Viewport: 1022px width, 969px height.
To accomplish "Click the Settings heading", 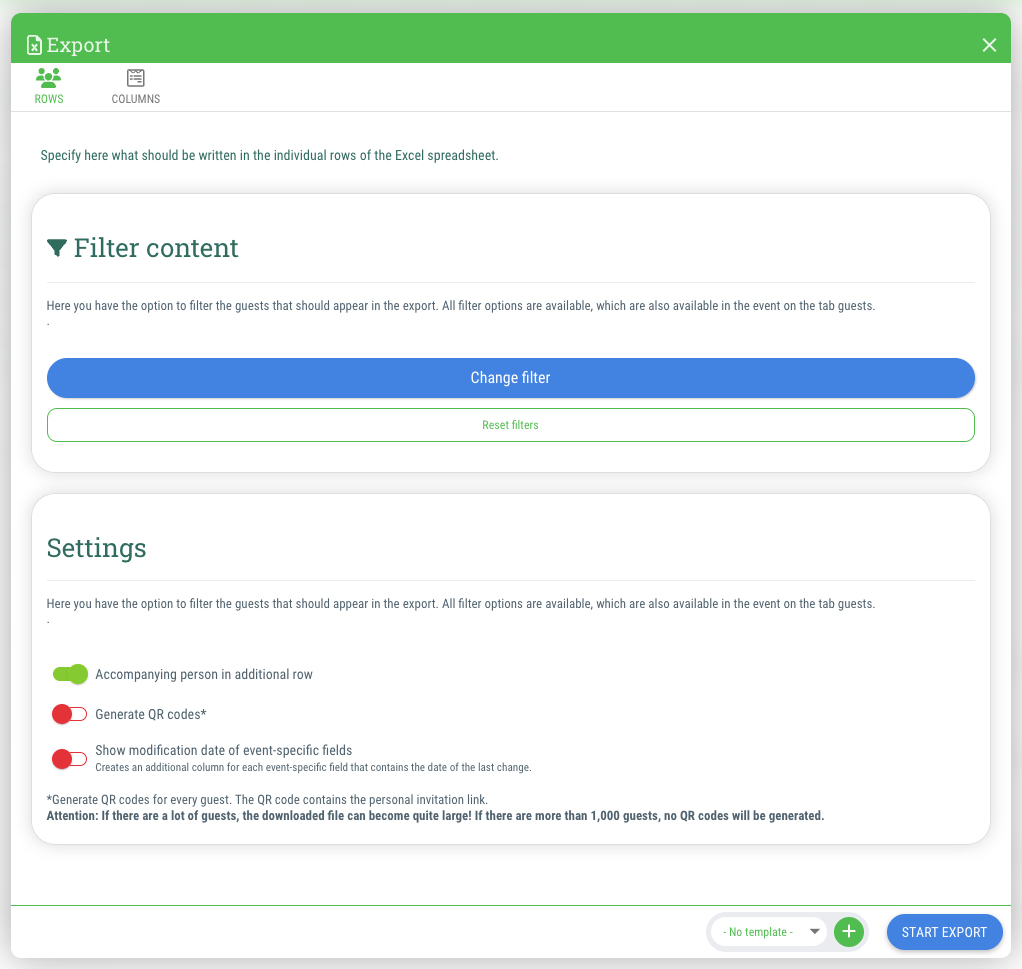I will 96,547.
